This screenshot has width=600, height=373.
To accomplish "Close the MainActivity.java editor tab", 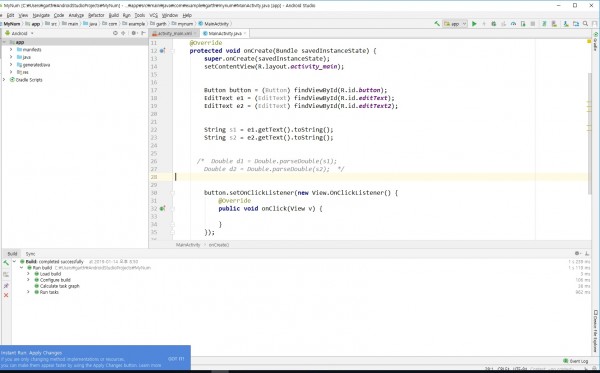I will pyautogui.click(x=245, y=33).
